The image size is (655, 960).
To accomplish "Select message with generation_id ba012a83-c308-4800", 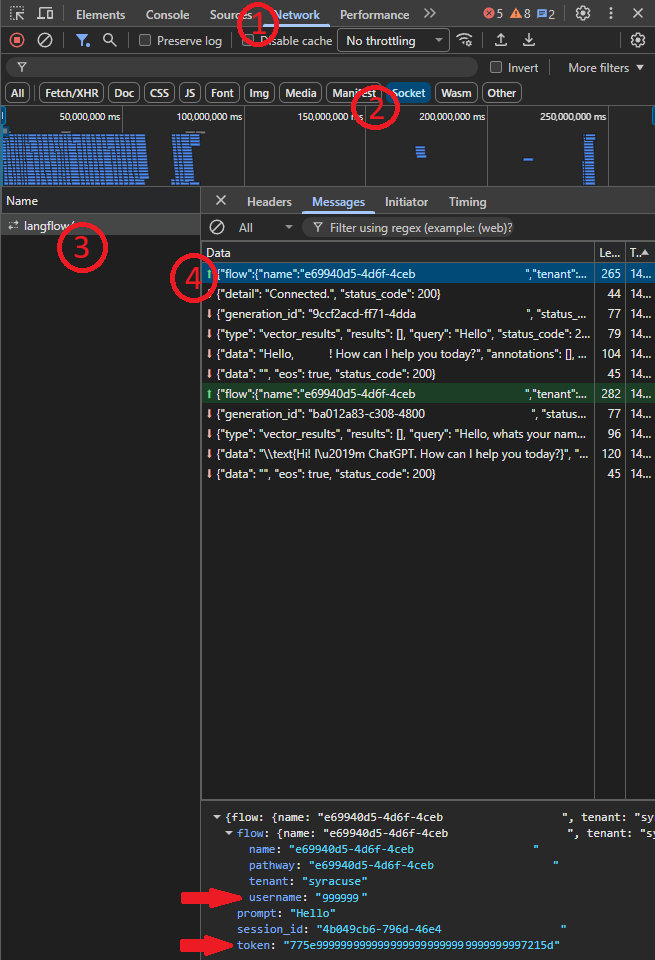I will click(428, 414).
